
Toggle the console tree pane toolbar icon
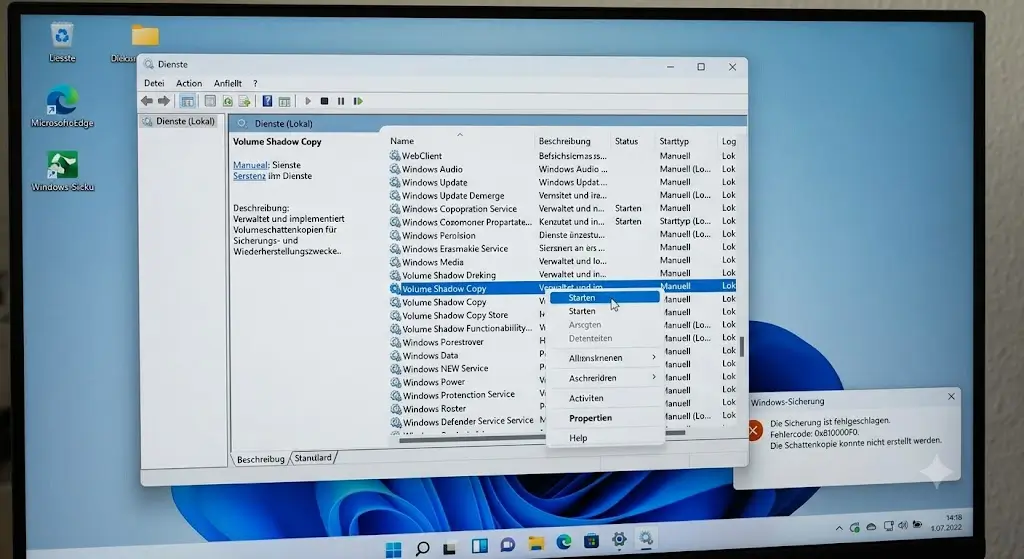click(x=187, y=101)
